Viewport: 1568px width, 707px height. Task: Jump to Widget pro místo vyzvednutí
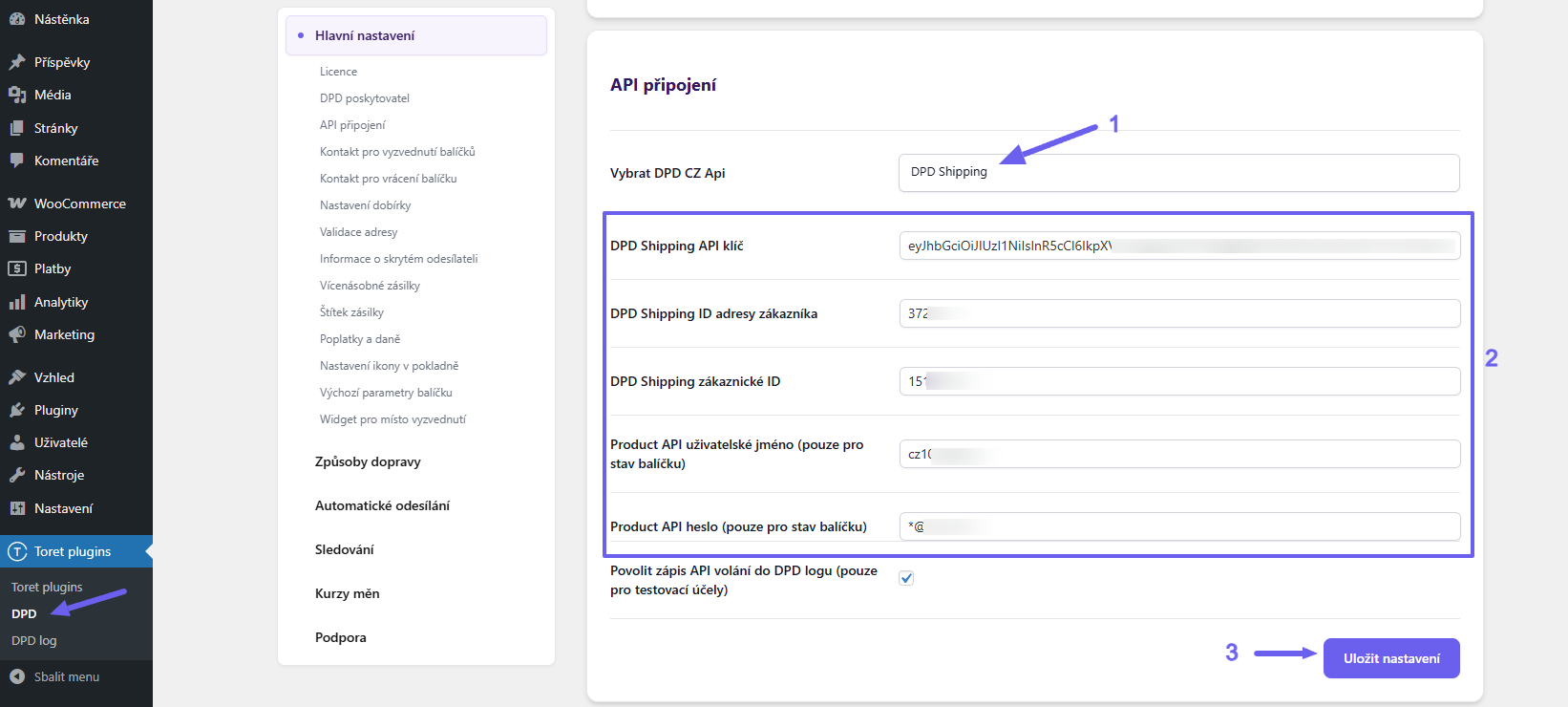click(x=393, y=419)
